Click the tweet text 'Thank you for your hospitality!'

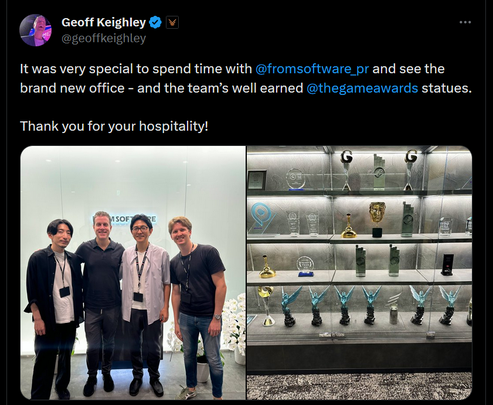tap(114, 126)
